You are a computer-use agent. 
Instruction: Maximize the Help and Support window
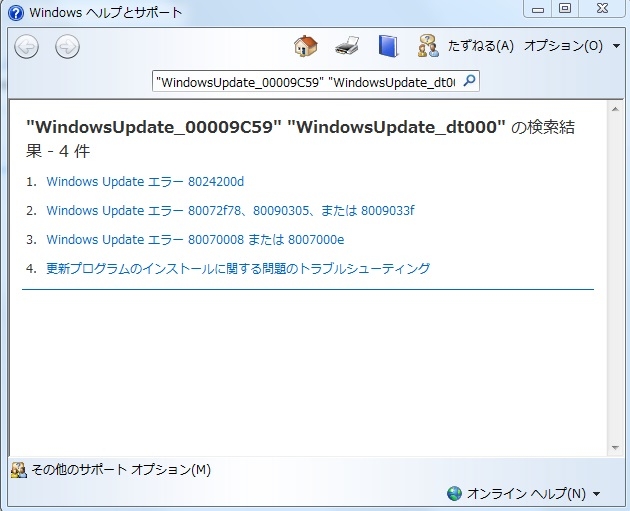(565, 9)
